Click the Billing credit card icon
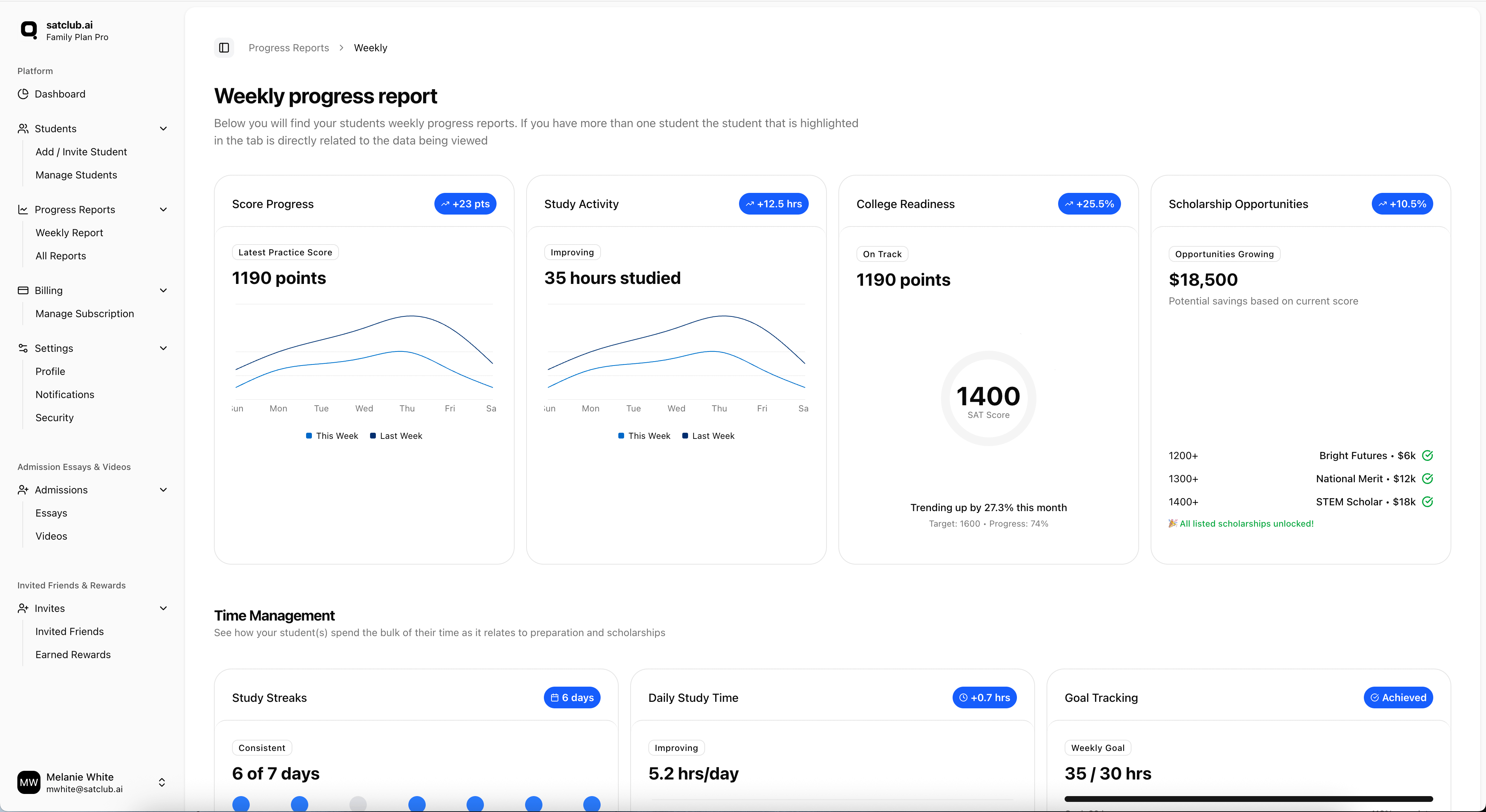The height and width of the screenshot is (812, 1486). coord(23,290)
